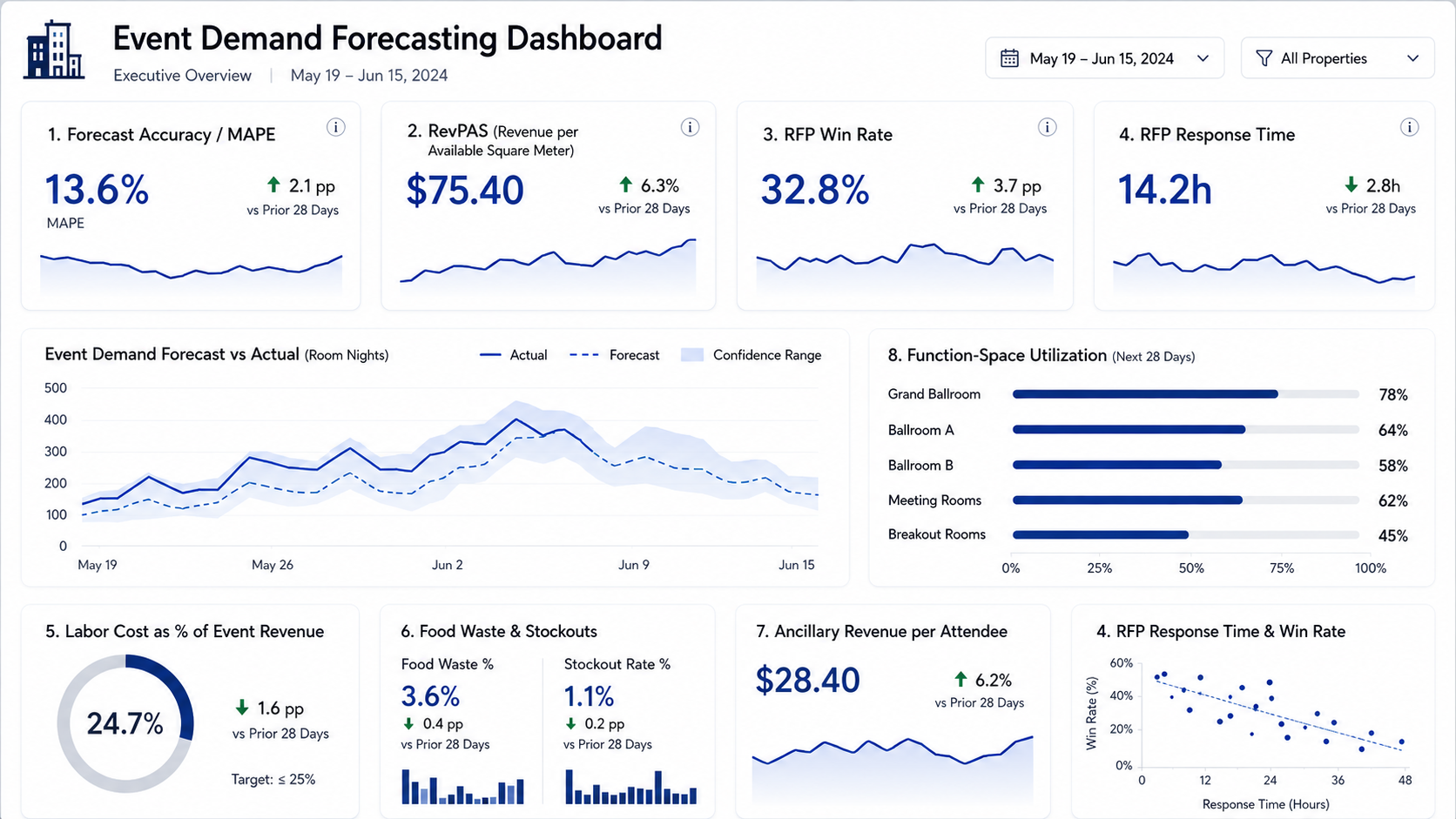Click the Meeting Rooms label
Image resolution: width=1456 pixels, height=819 pixels.
(x=934, y=500)
